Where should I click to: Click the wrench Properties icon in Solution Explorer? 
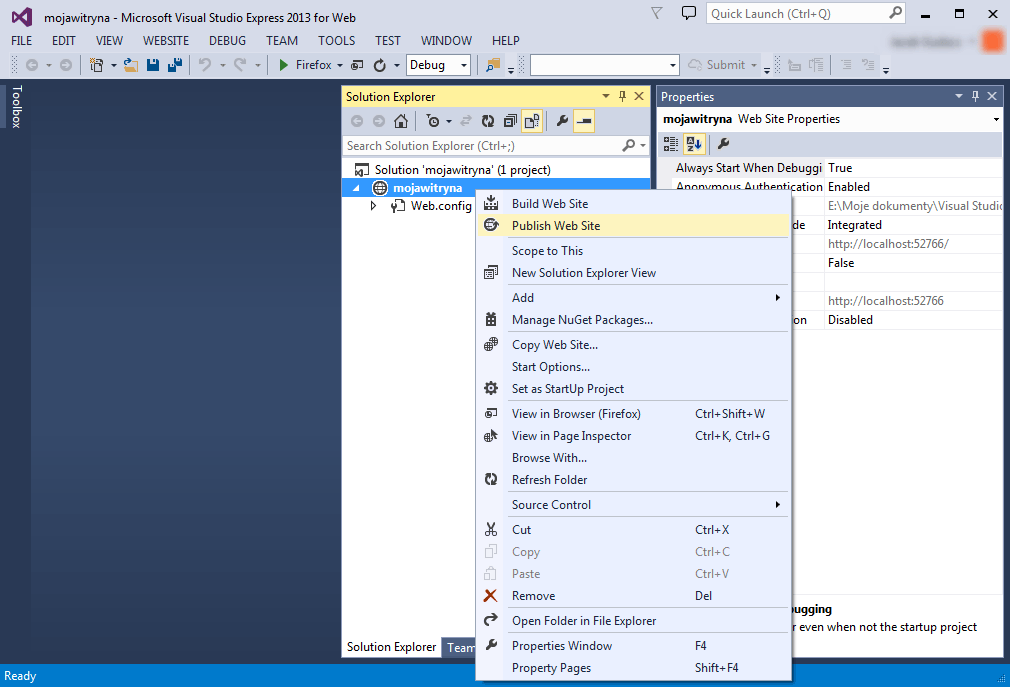point(562,121)
